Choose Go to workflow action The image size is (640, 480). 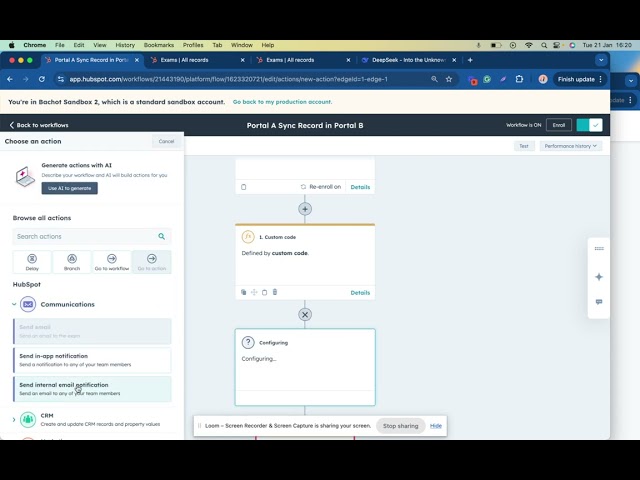point(112,262)
